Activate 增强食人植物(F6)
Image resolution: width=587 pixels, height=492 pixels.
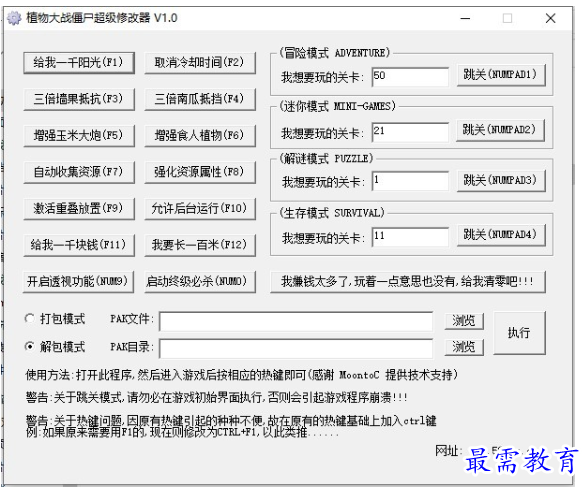[x=200, y=136]
